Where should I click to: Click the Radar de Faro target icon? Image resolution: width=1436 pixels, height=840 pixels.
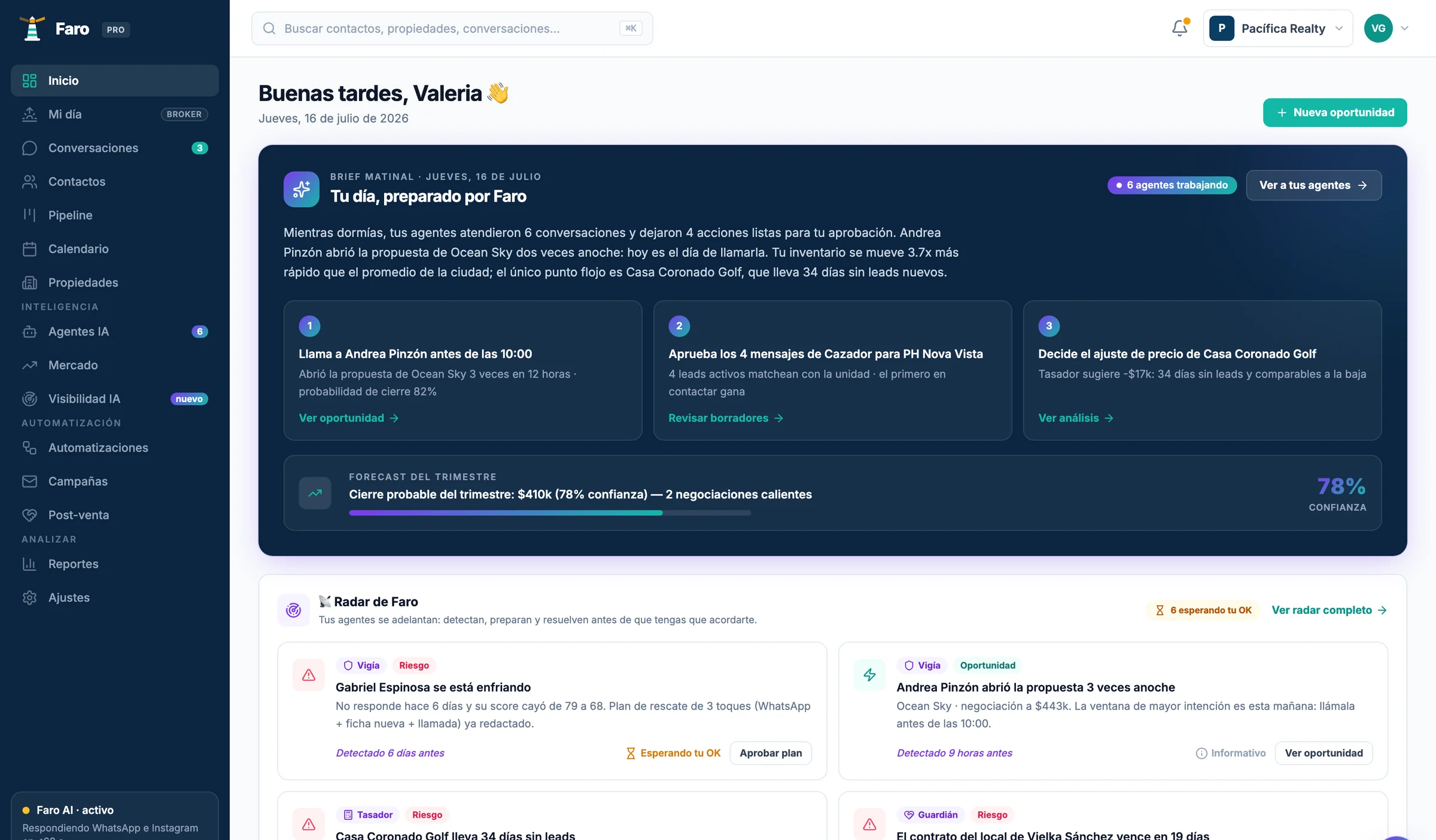tap(293, 610)
